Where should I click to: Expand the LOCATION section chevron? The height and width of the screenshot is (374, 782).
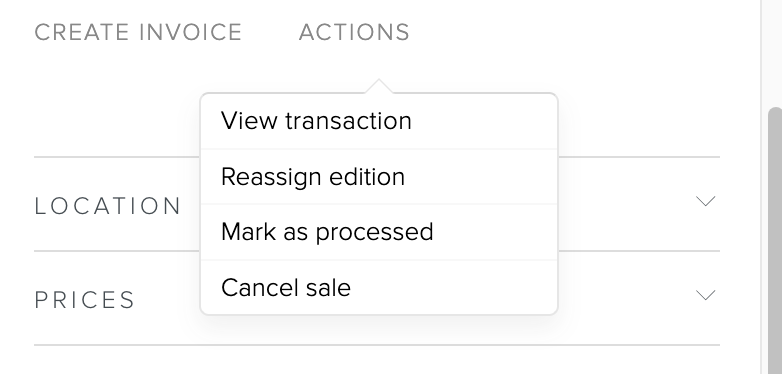705,201
